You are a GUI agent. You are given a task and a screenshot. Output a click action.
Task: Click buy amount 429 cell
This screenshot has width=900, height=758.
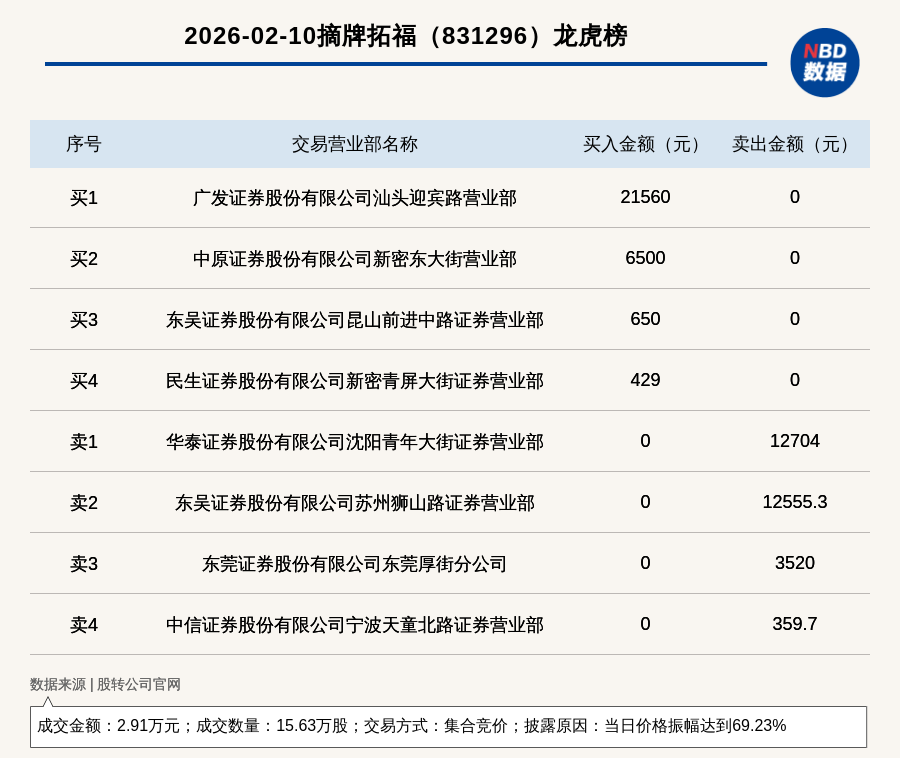click(x=645, y=380)
